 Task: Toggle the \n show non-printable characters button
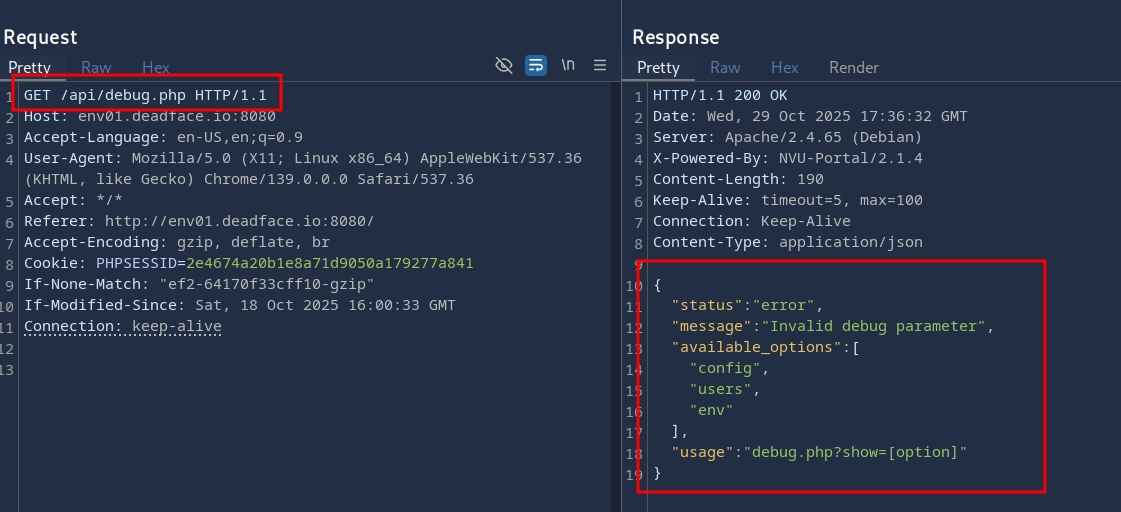[x=568, y=66]
